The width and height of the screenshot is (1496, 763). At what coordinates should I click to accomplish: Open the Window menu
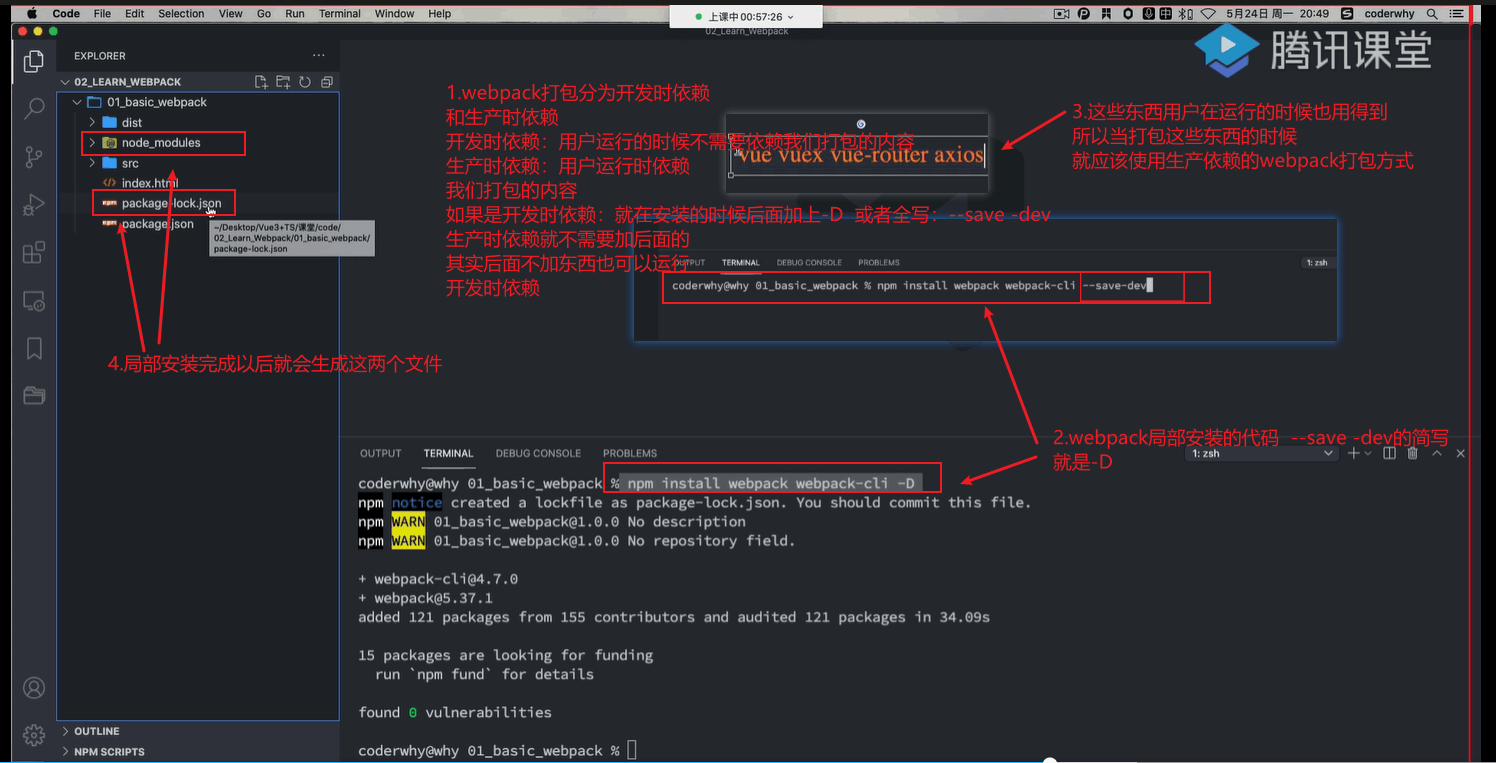click(395, 14)
